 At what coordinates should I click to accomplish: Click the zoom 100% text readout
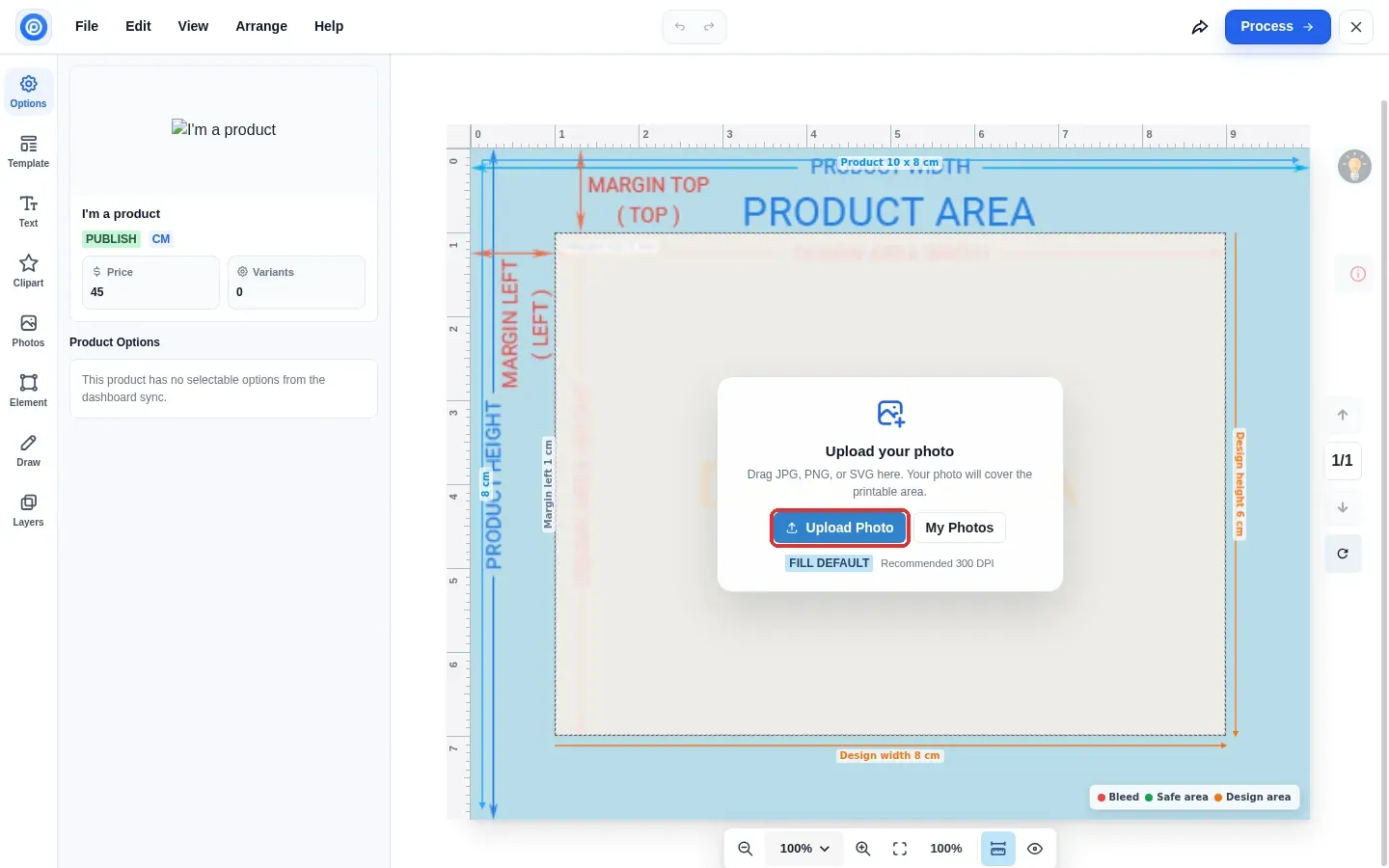click(946, 849)
